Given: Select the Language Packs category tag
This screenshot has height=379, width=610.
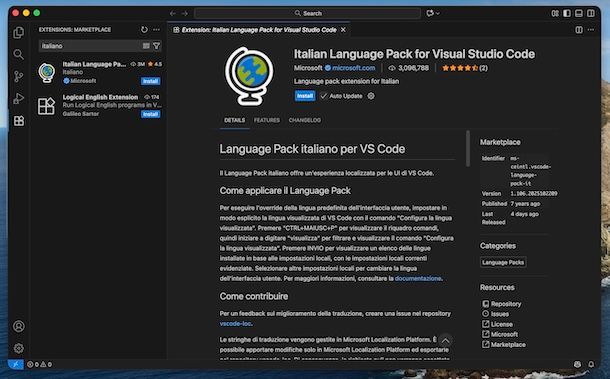Looking at the screenshot, I should 503,262.
